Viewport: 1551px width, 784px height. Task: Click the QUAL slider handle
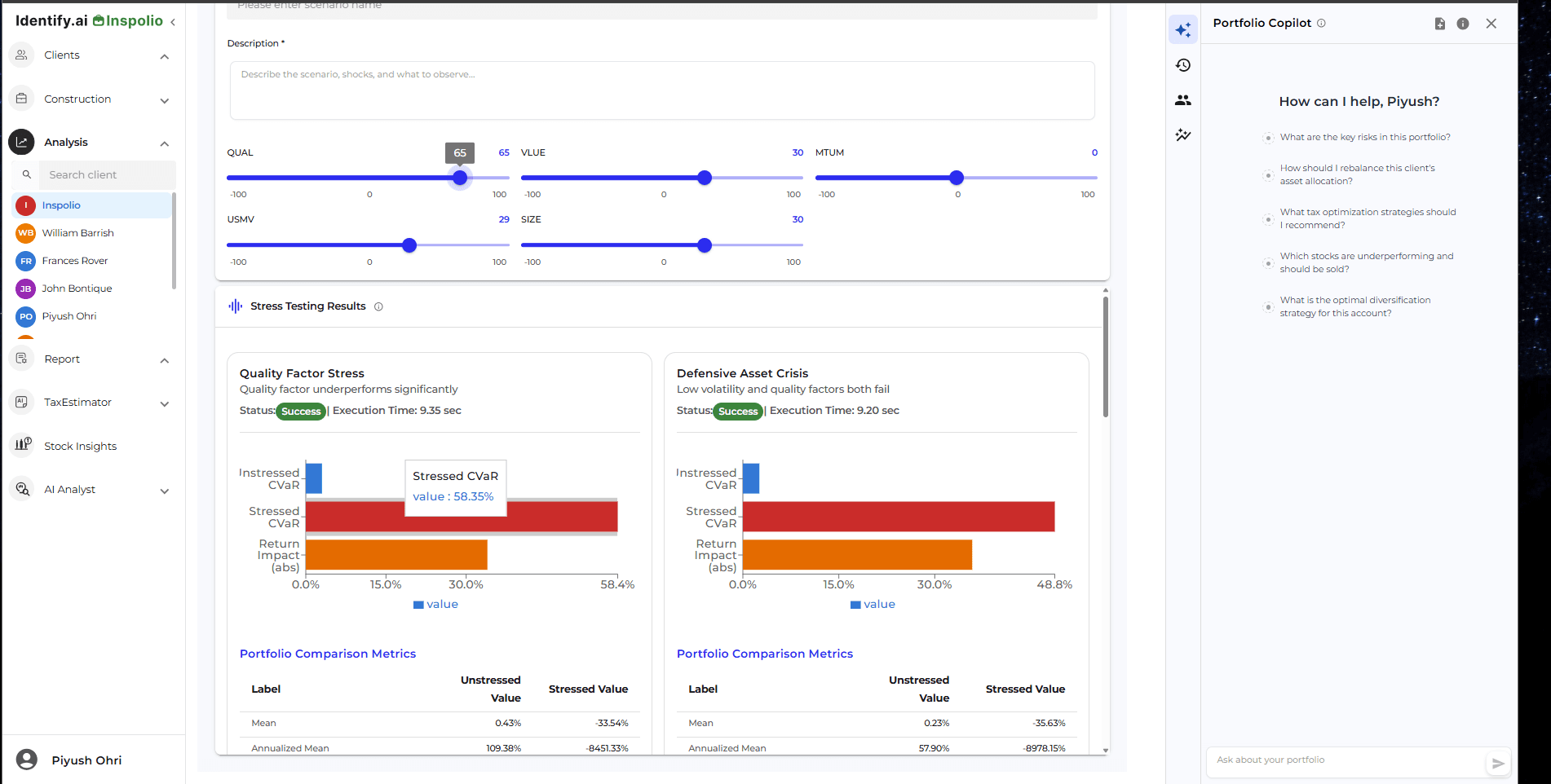tap(460, 178)
